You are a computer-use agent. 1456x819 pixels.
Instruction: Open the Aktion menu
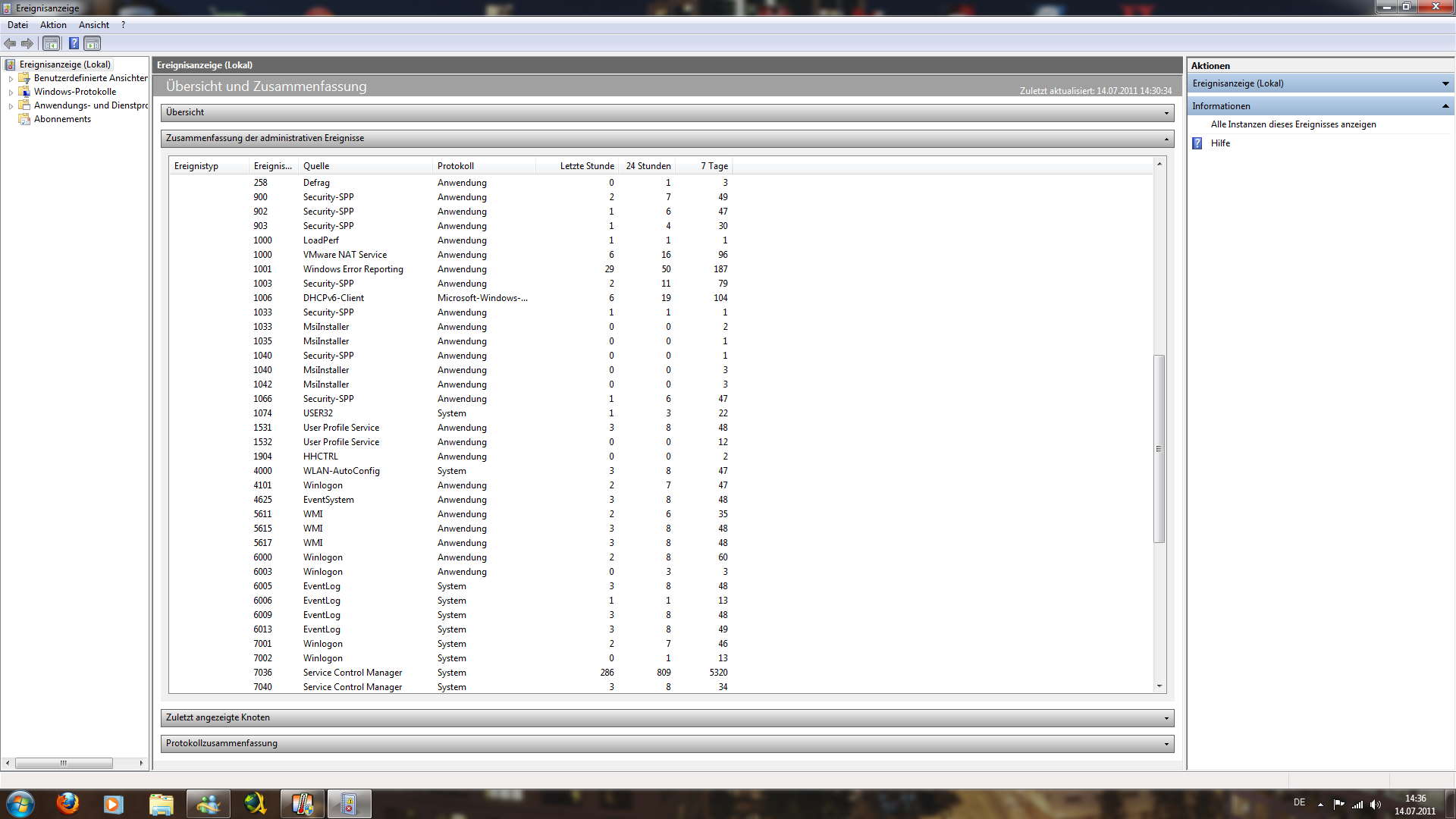point(53,25)
